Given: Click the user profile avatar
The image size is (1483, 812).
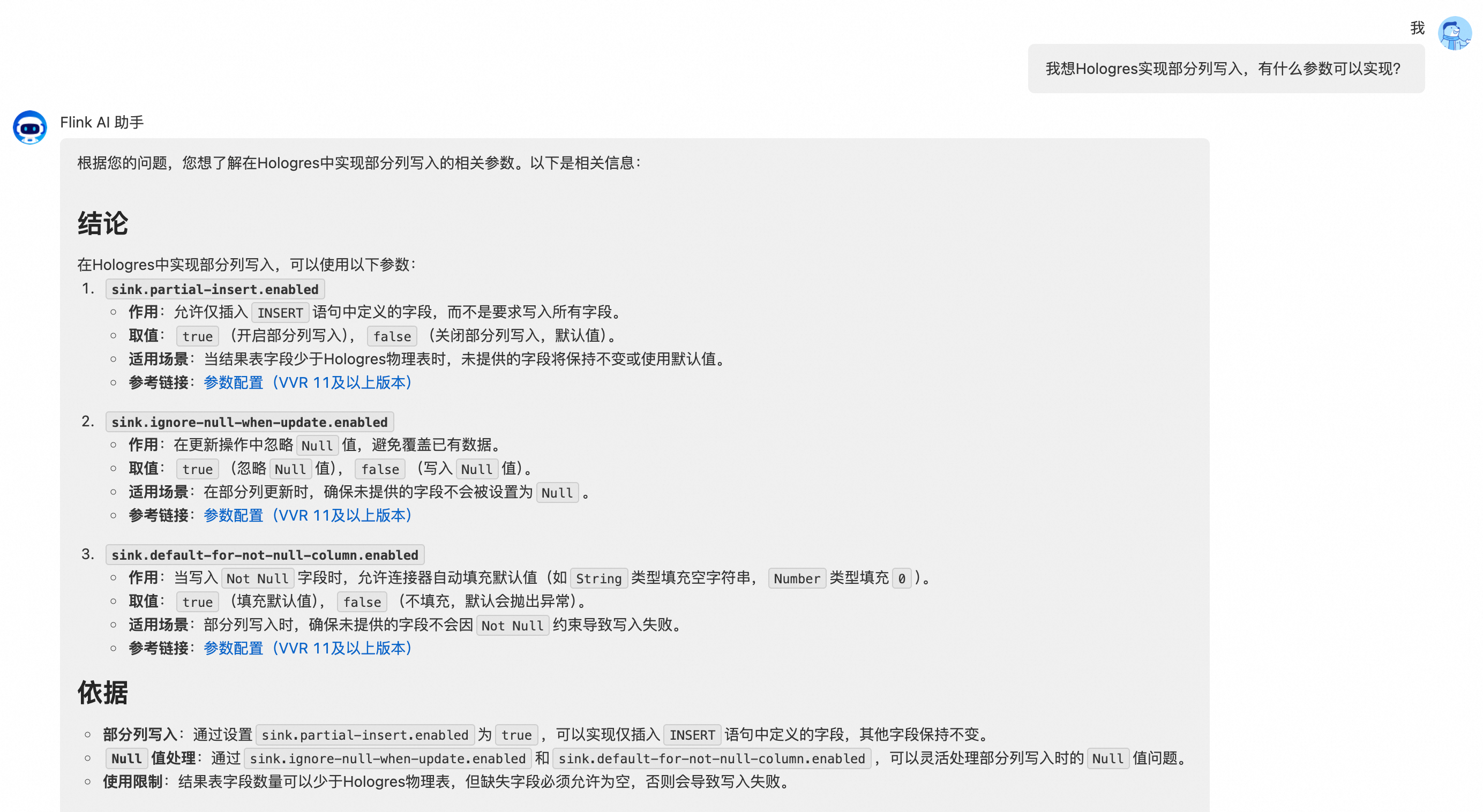Looking at the screenshot, I should [1454, 33].
